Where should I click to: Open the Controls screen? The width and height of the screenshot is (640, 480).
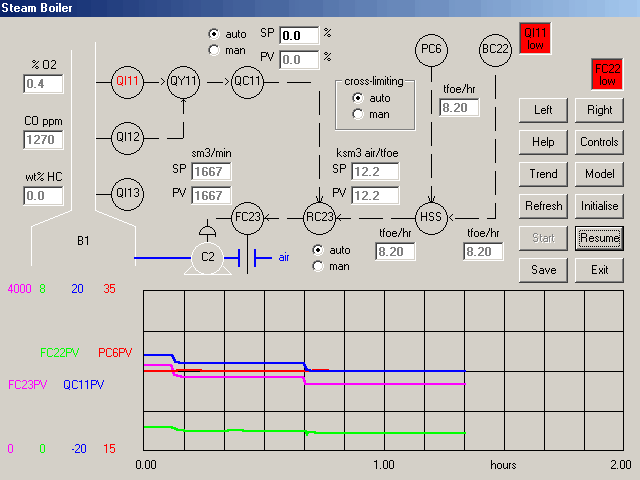click(599, 142)
